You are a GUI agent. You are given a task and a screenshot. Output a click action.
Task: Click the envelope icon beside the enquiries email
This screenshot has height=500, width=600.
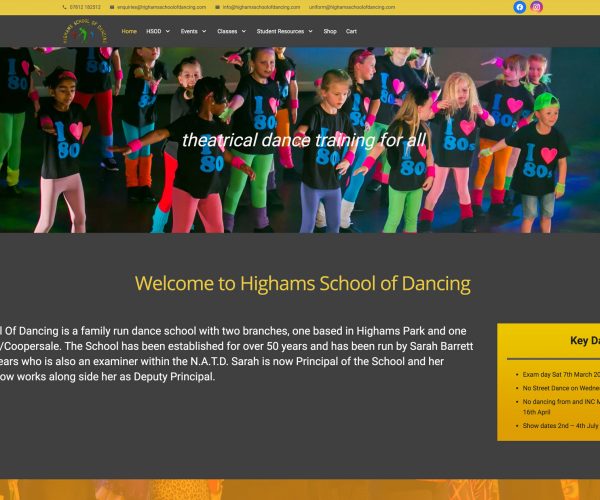point(114,7)
